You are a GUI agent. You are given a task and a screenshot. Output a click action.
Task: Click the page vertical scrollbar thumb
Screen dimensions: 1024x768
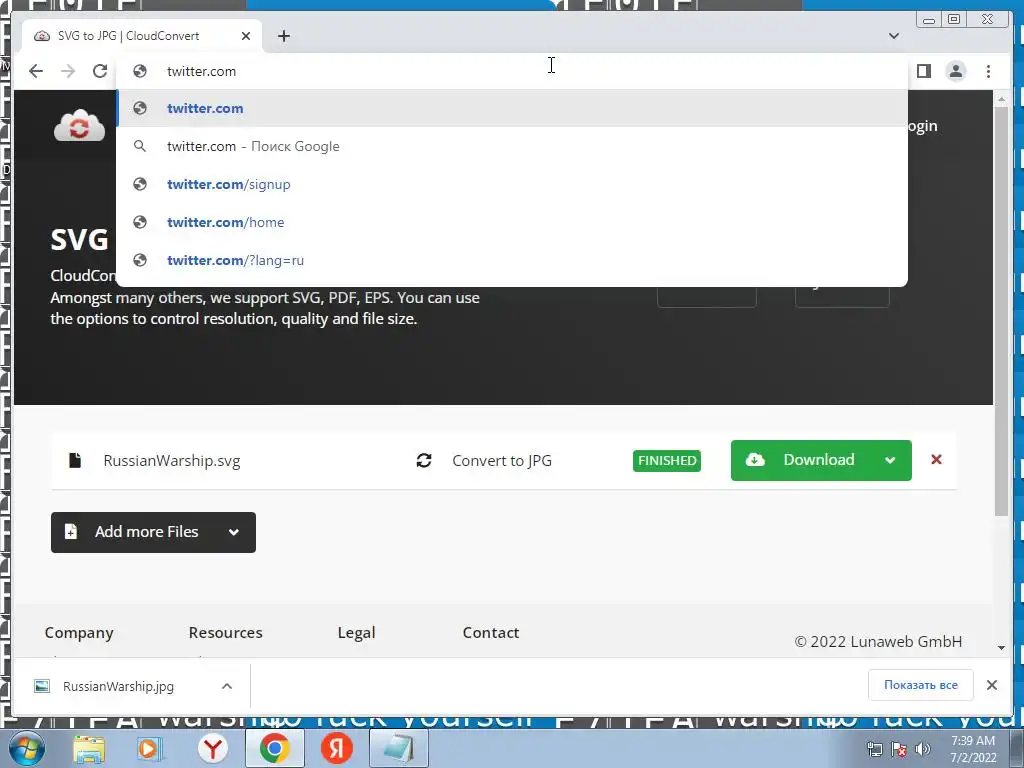(1001, 312)
